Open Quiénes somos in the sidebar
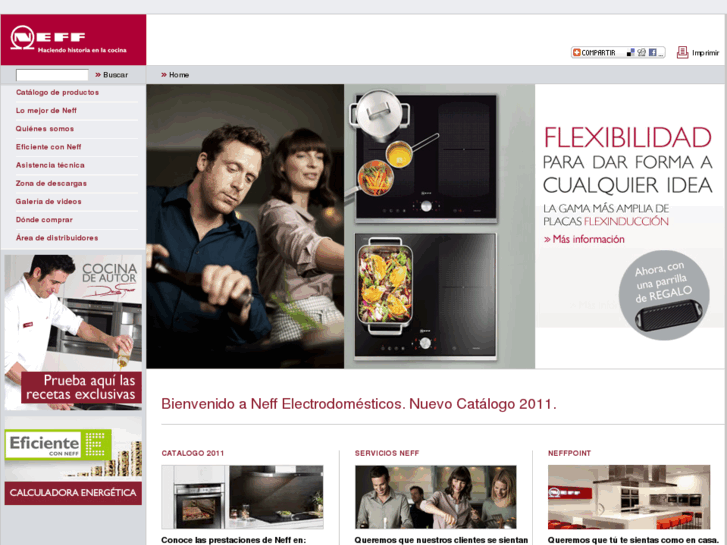Image resolution: width=727 pixels, height=545 pixels. click(45, 129)
